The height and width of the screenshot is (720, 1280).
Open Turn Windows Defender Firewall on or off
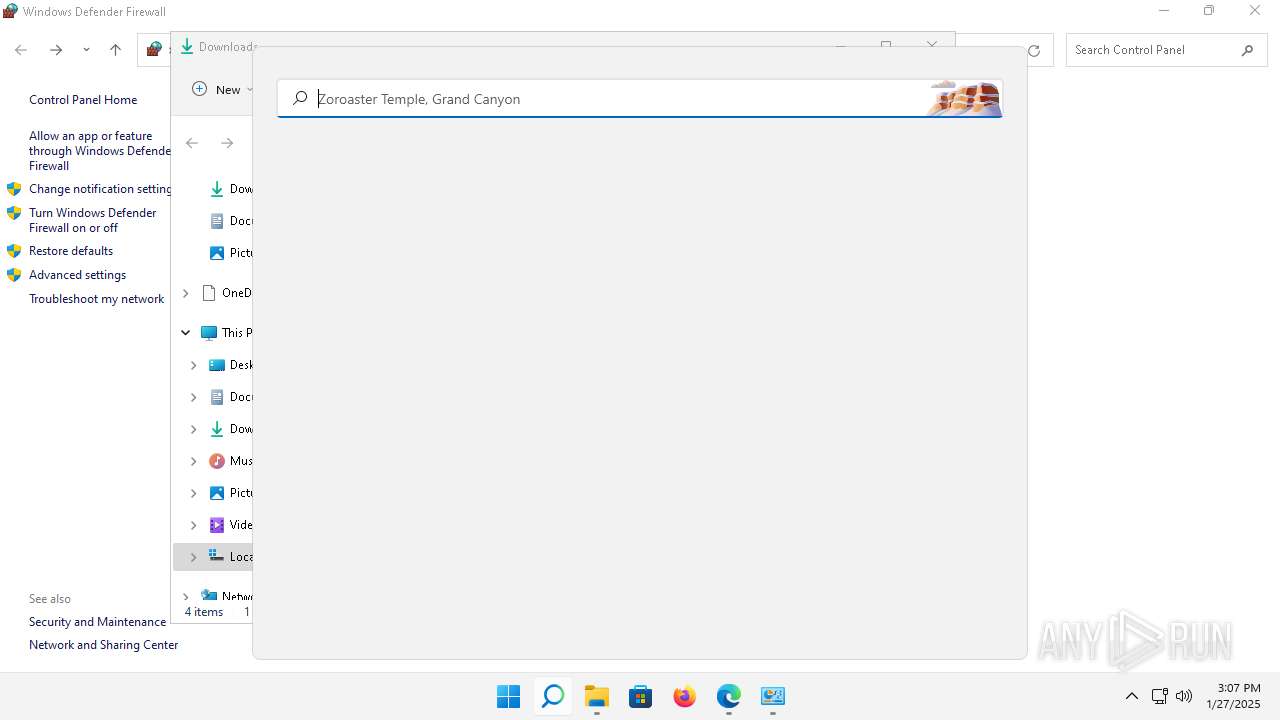[93, 220]
